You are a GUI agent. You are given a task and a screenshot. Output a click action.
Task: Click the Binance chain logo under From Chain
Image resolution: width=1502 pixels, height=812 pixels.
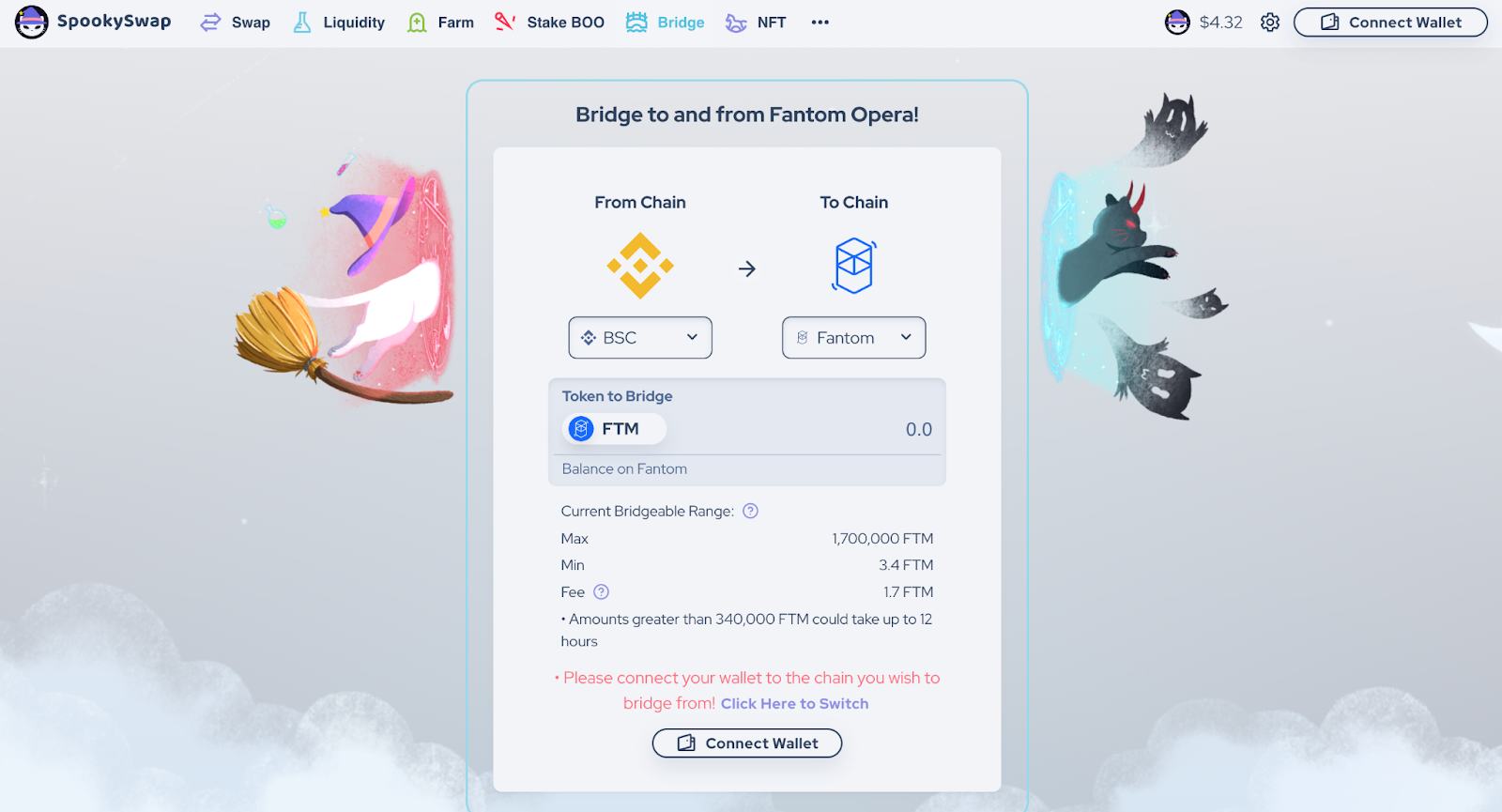[640, 266]
